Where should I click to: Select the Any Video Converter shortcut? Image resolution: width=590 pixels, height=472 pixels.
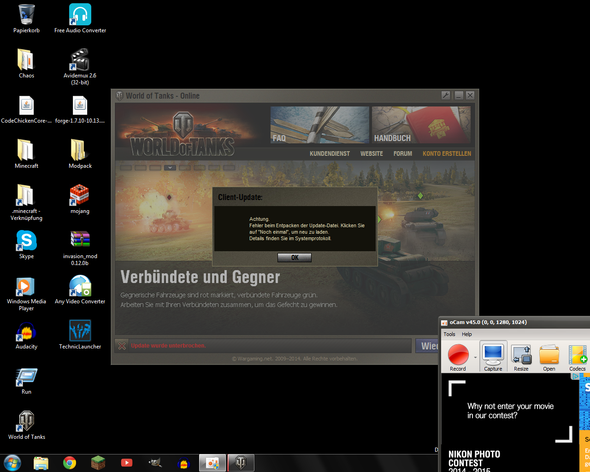pyautogui.click(x=80, y=289)
